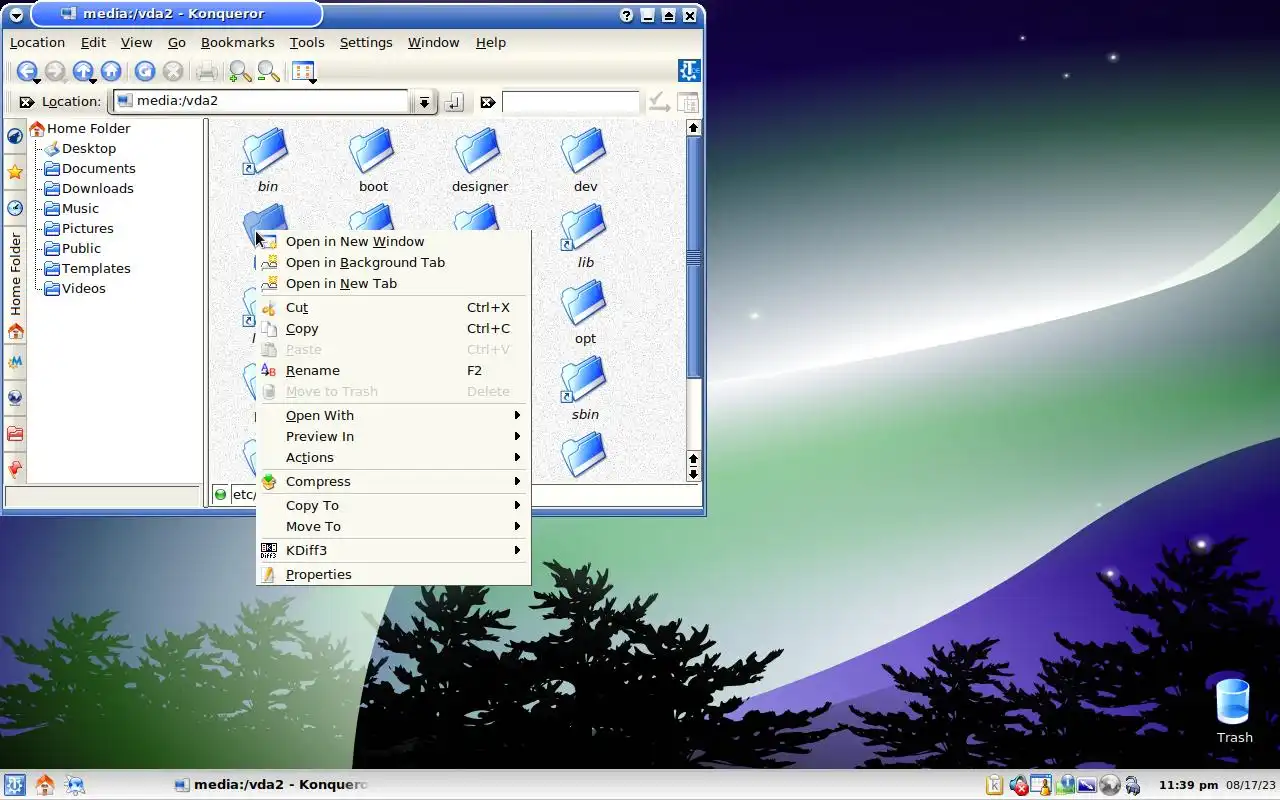Select Copy in the context menu
This screenshot has width=1280, height=800.
[x=392, y=328]
